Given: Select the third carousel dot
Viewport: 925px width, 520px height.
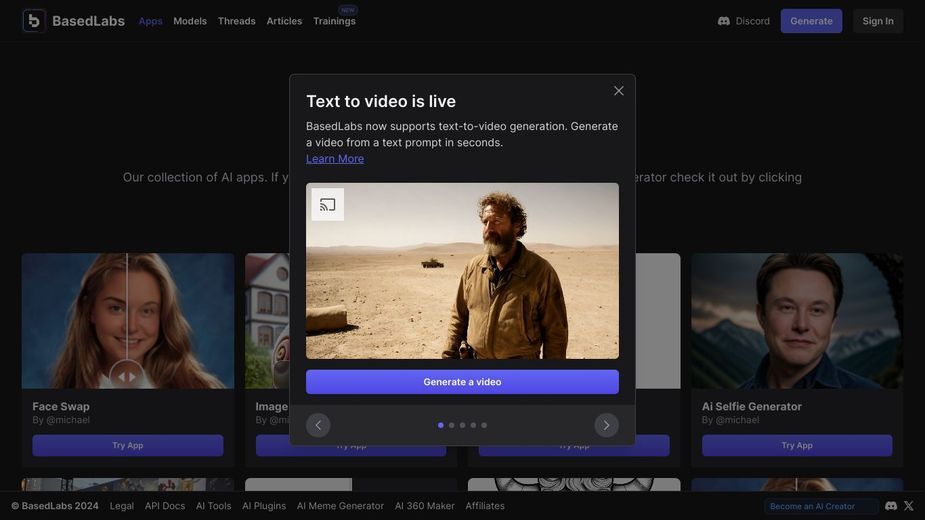Looking at the screenshot, I should [462, 425].
